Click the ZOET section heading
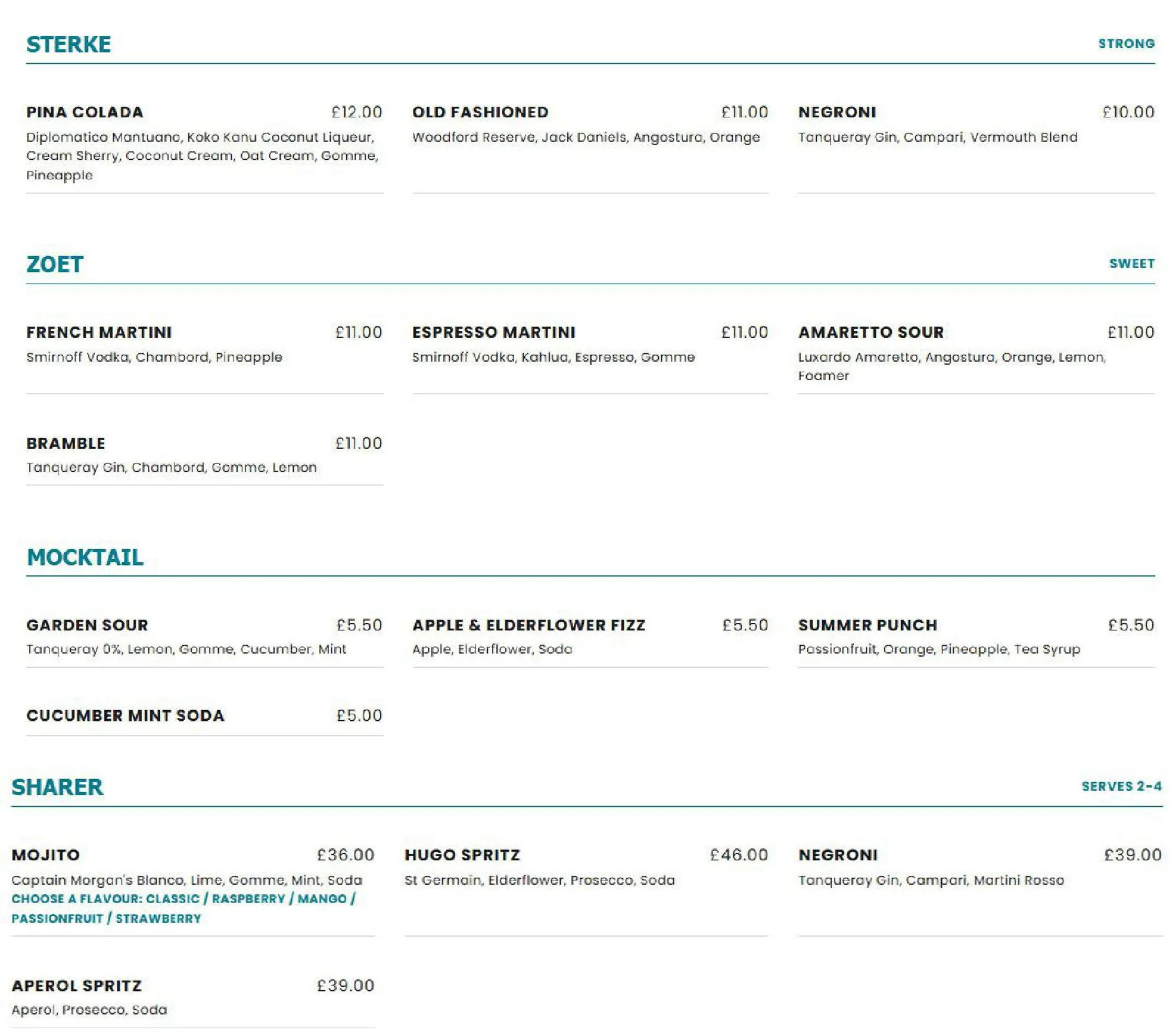1176x1031 pixels. pos(55,264)
